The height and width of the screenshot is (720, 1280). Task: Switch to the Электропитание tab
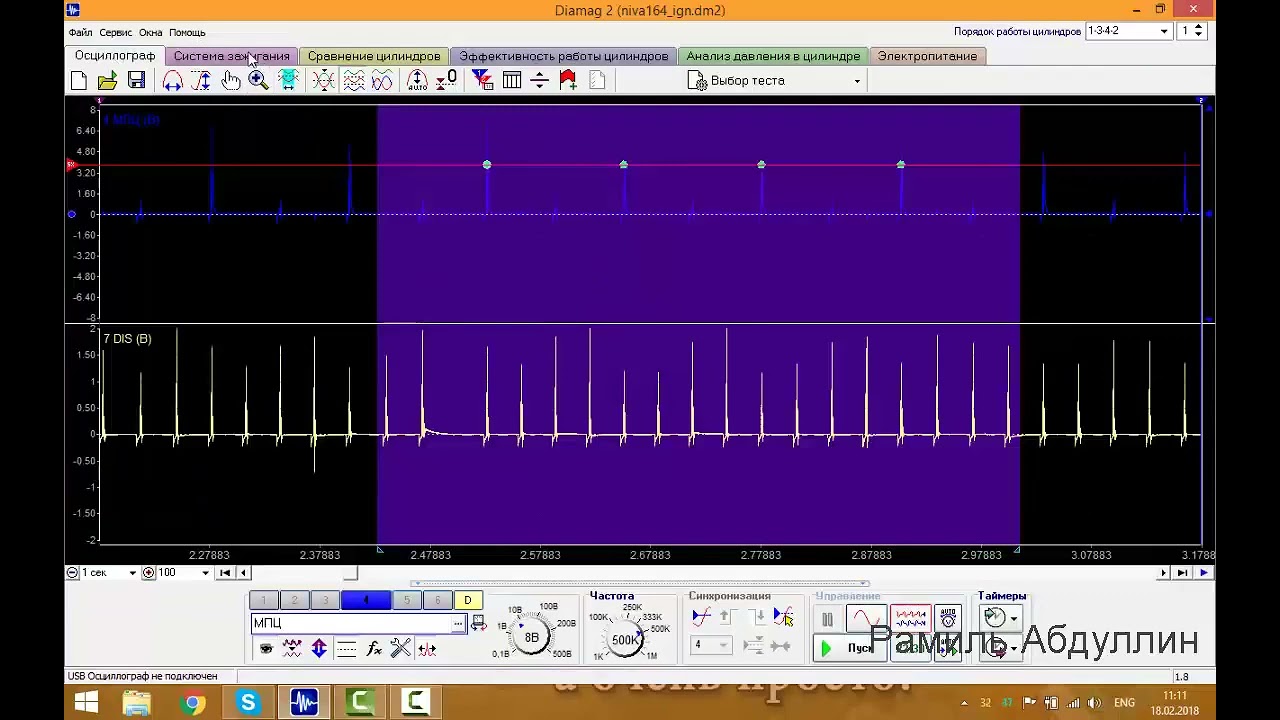pyautogui.click(x=927, y=56)
